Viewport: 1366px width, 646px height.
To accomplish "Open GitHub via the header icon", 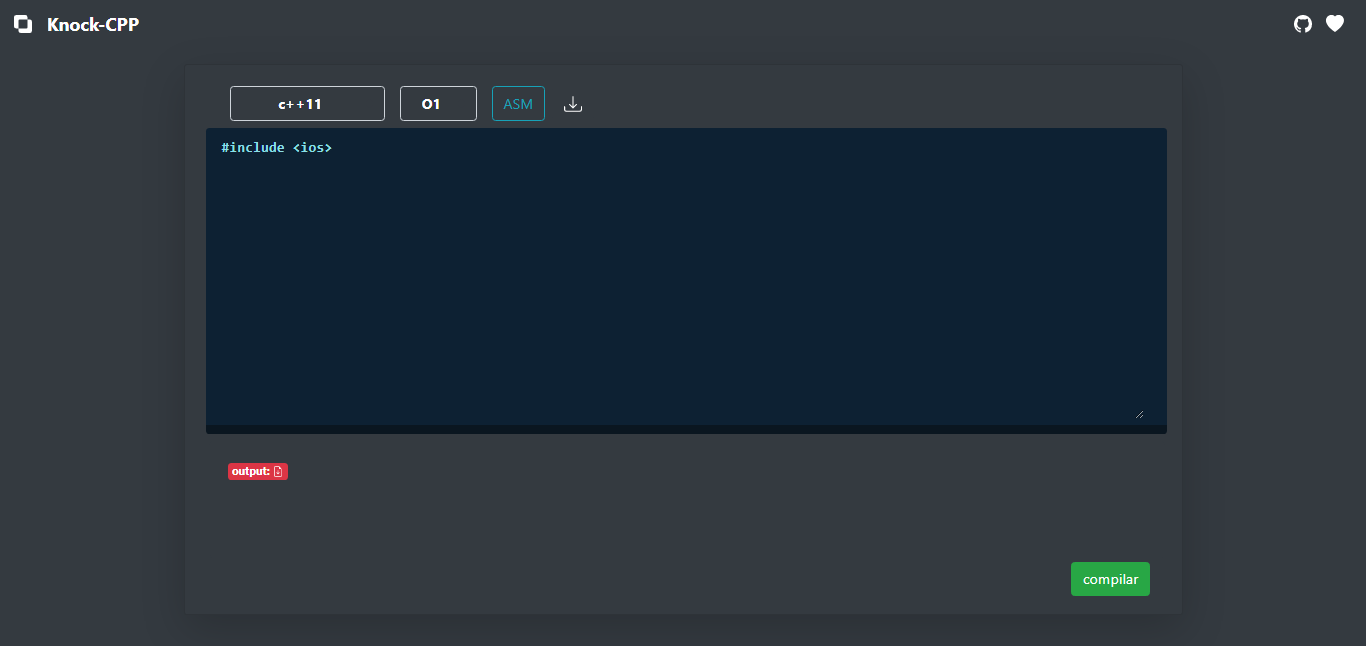I will tap(1302, 23).
